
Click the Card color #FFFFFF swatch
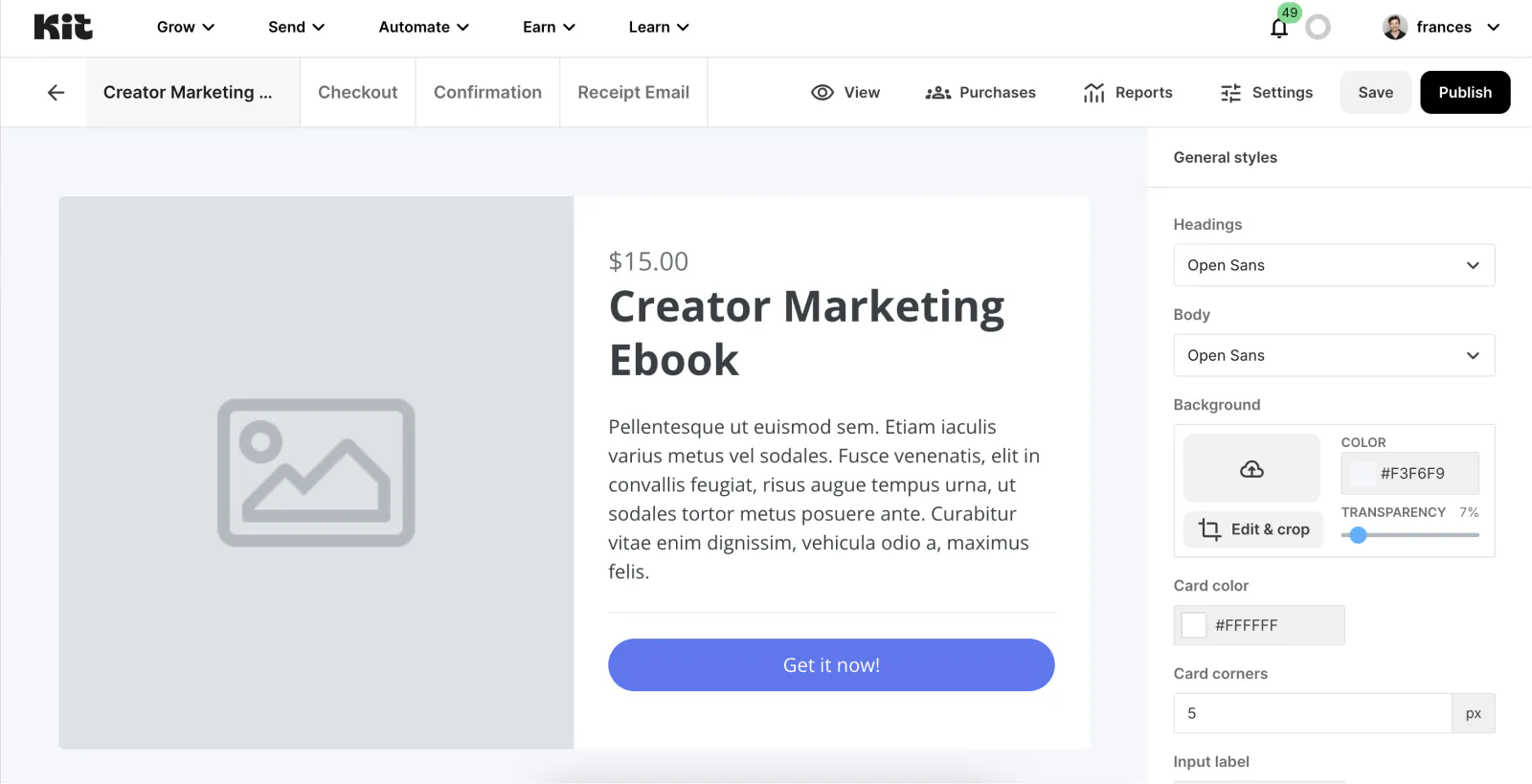point(1194,625)
